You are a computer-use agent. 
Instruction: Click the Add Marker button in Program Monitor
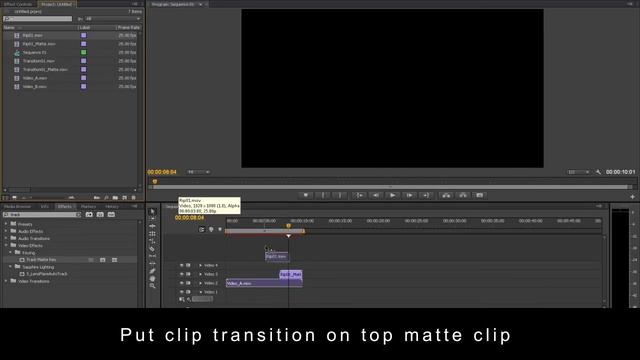click(x=305, y=196)
